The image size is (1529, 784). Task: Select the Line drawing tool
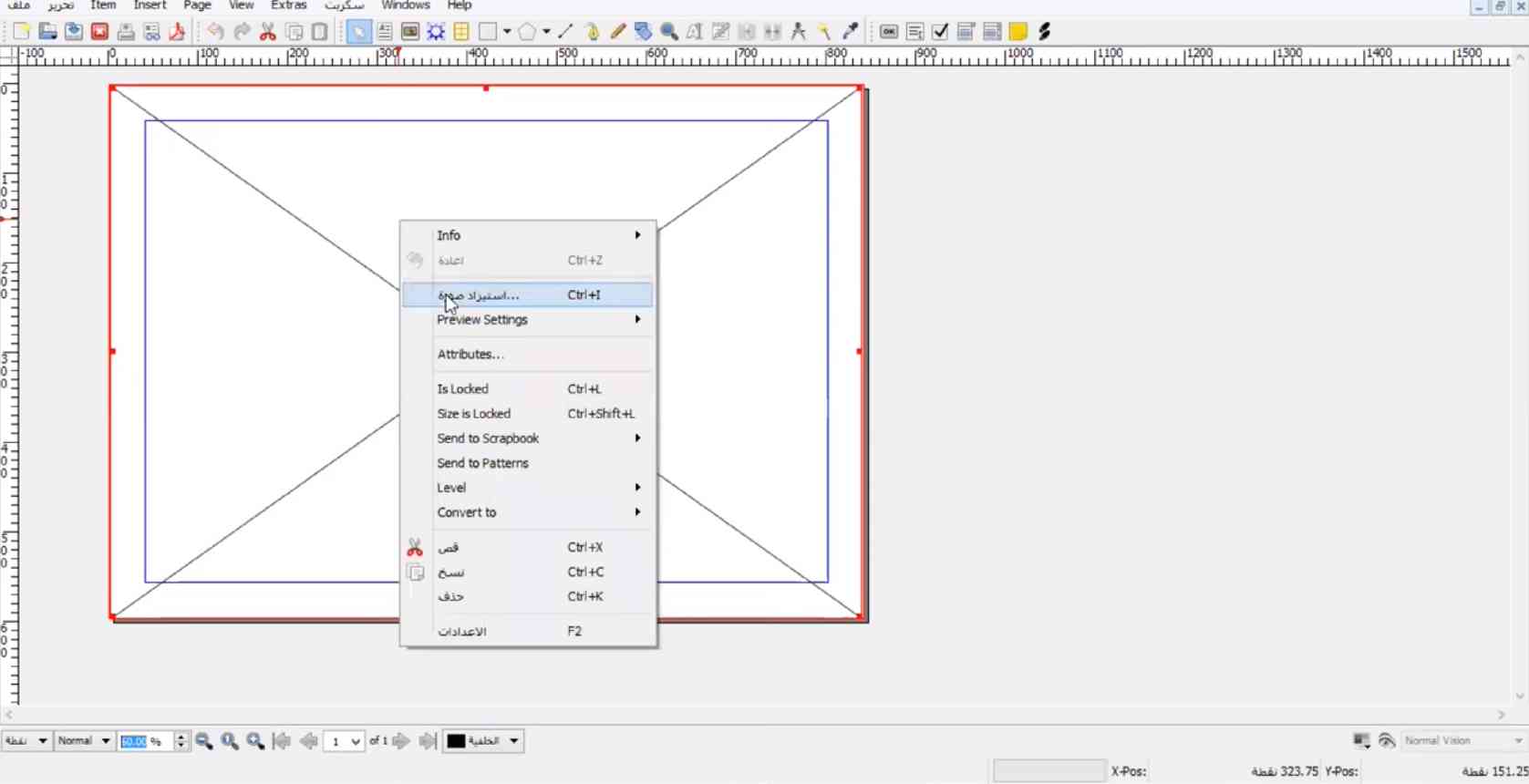565,32
